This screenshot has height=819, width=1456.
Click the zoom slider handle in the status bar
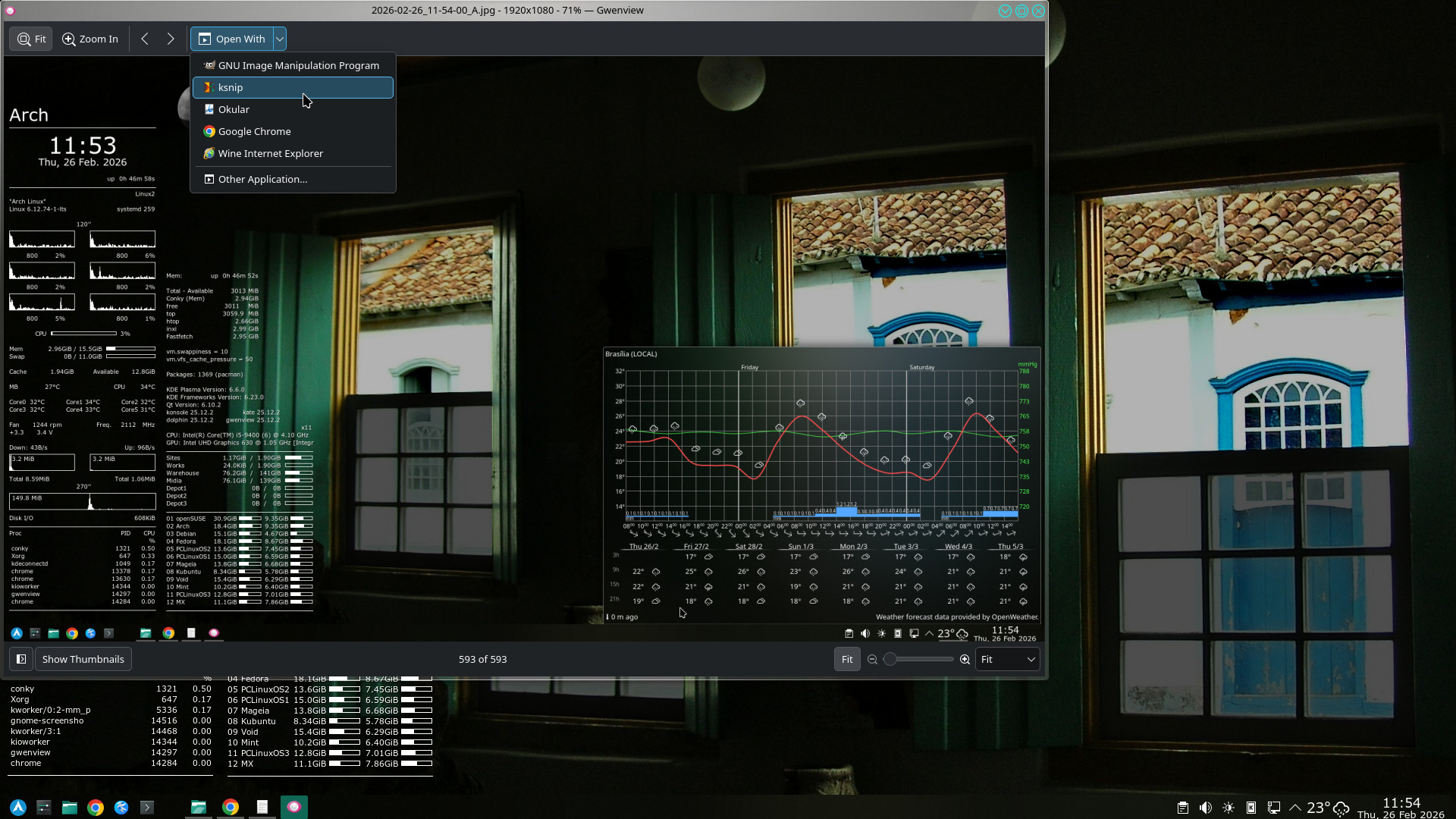[x=890, y=660]
